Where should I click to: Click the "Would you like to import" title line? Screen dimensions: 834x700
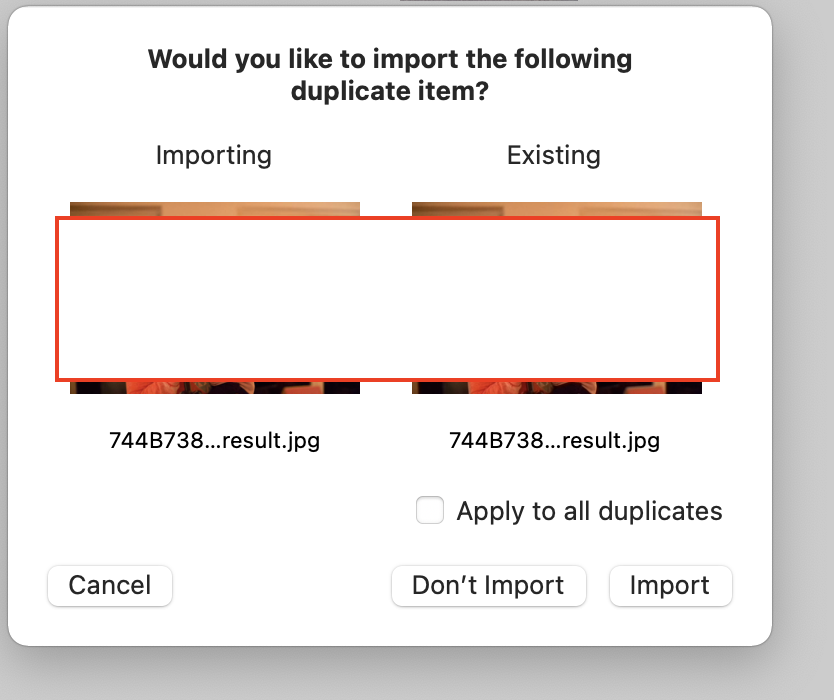[x=390, y=59]
